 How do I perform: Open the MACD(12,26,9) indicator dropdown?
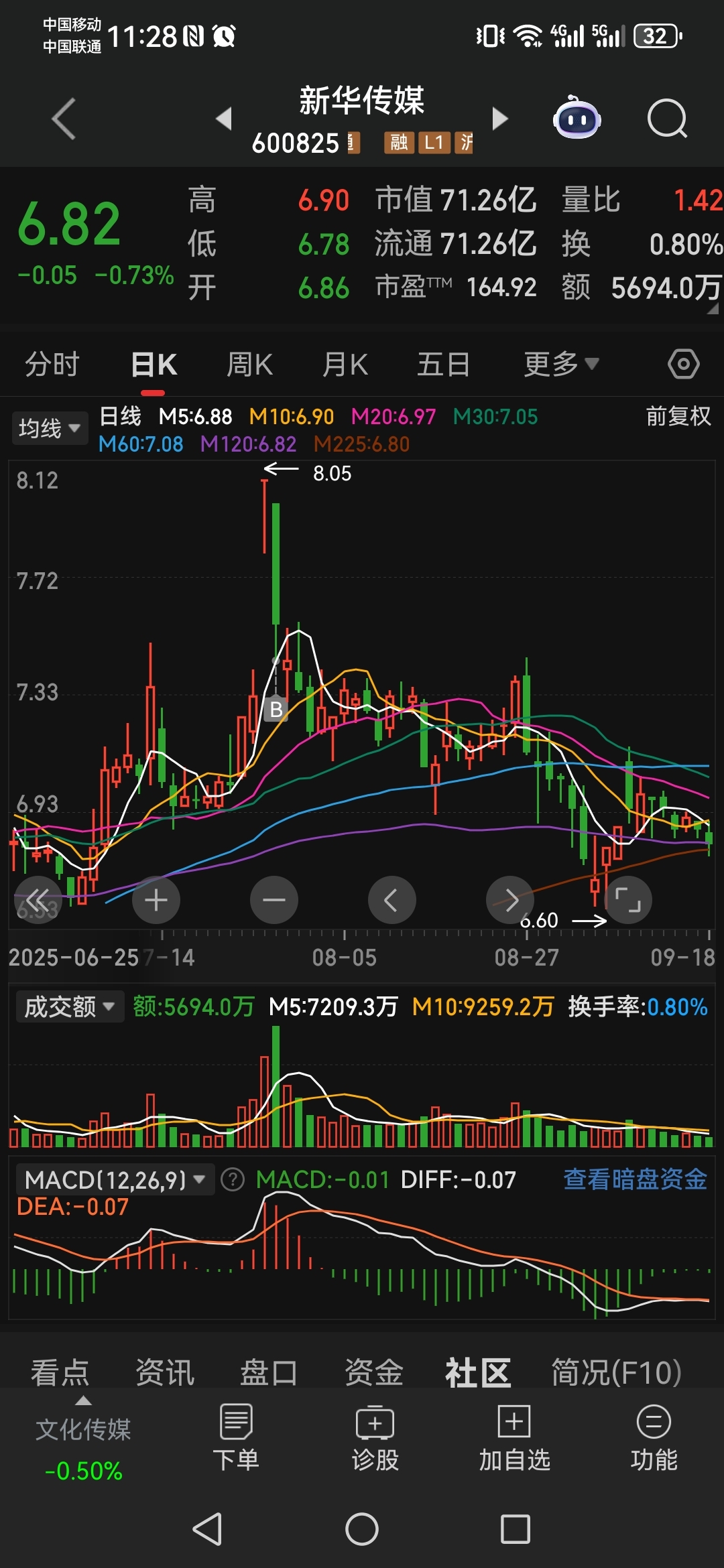click(115, 1179)
